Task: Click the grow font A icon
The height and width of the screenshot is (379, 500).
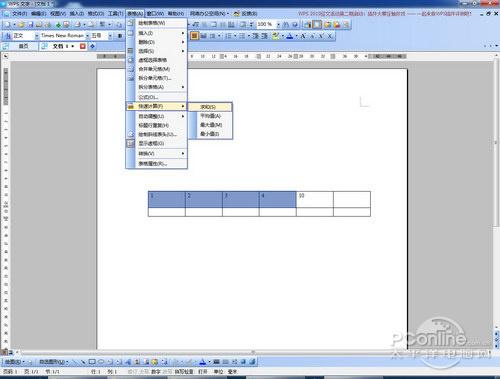Action: (303, 36)
